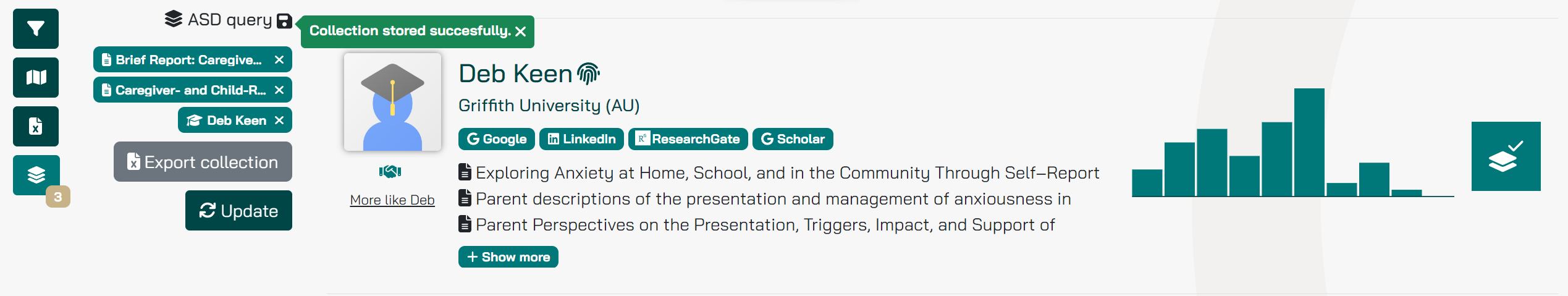
Task: Save the ASD query collection
Action: 284,21
